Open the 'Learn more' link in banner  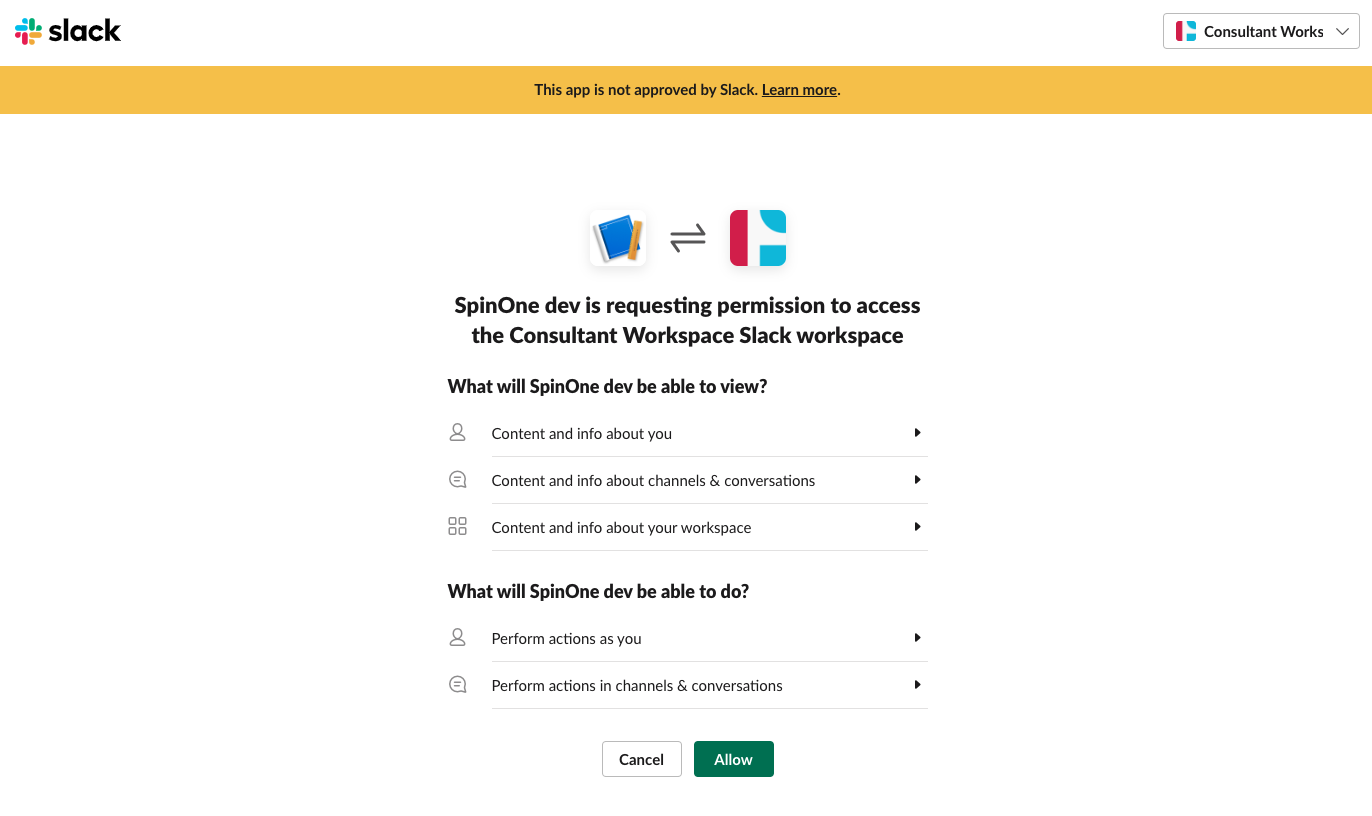pyautogui.click(x=799, y=90)
